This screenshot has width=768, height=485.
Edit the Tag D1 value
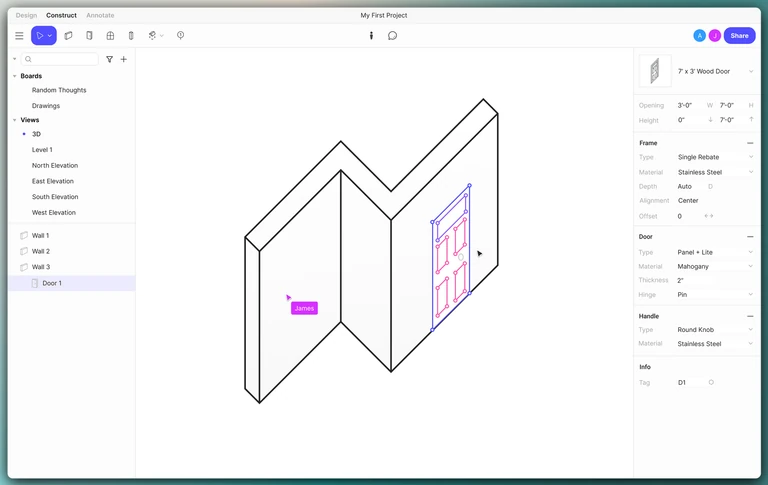click(x=682, y=383)
